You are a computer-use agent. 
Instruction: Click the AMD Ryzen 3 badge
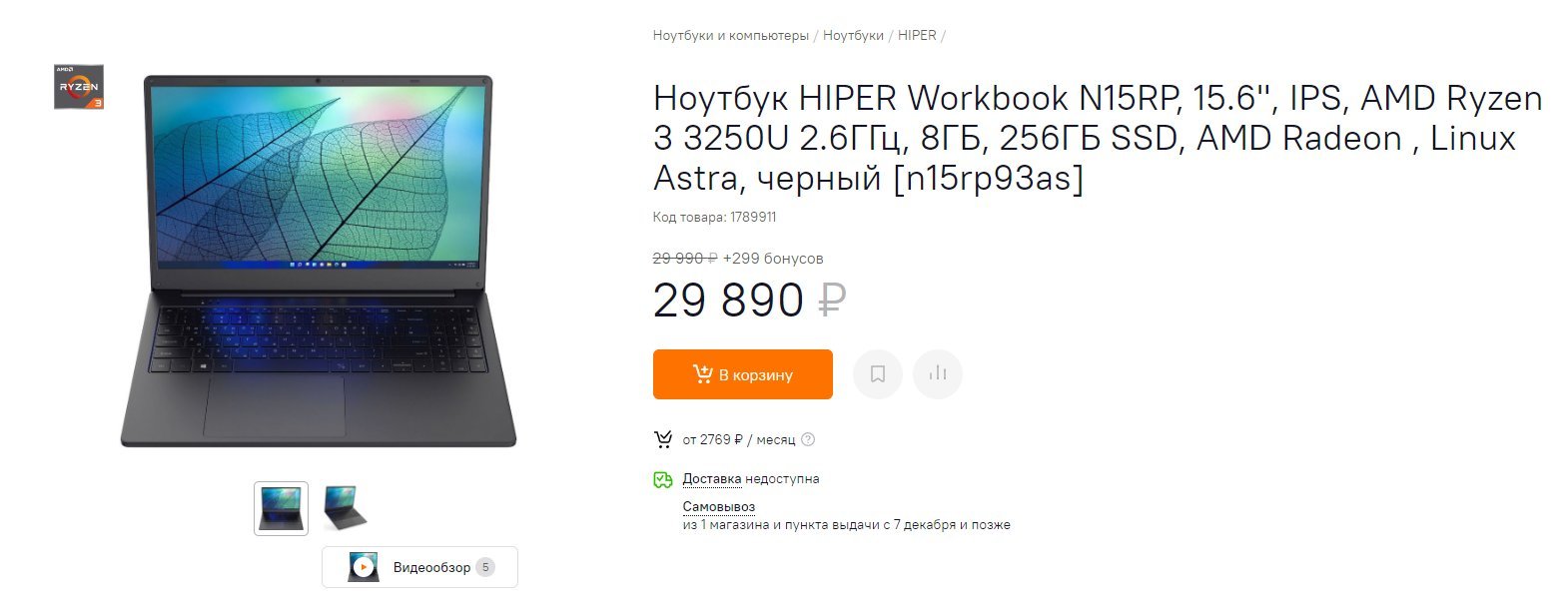(79, 87)
